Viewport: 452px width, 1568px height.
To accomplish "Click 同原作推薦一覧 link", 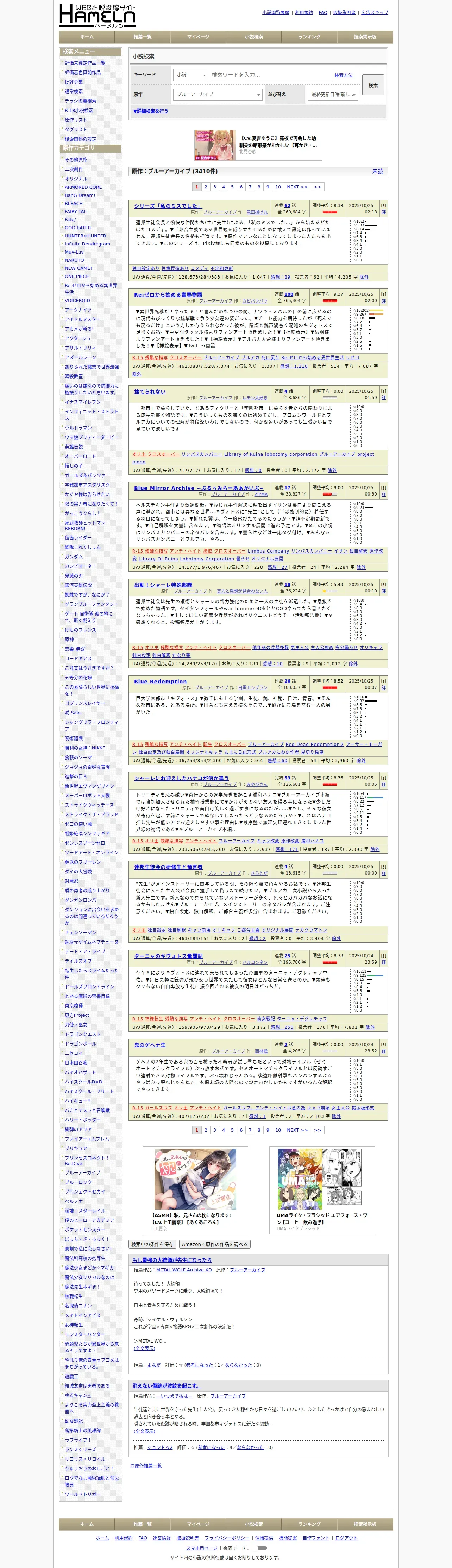I will (x=146, y=1466).
